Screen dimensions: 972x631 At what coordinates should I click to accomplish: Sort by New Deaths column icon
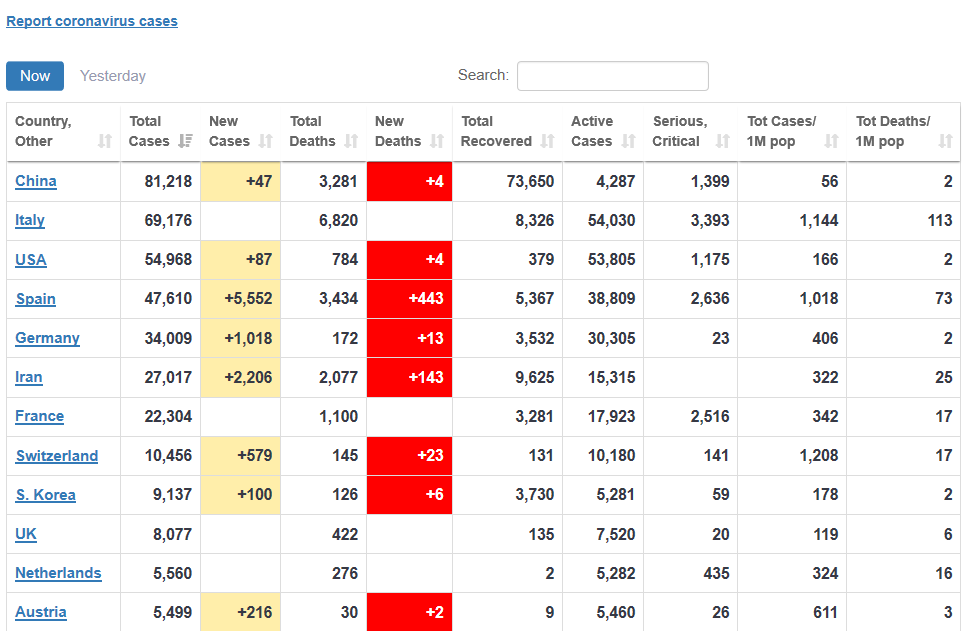pyautogui.click(x=436, y=141)
